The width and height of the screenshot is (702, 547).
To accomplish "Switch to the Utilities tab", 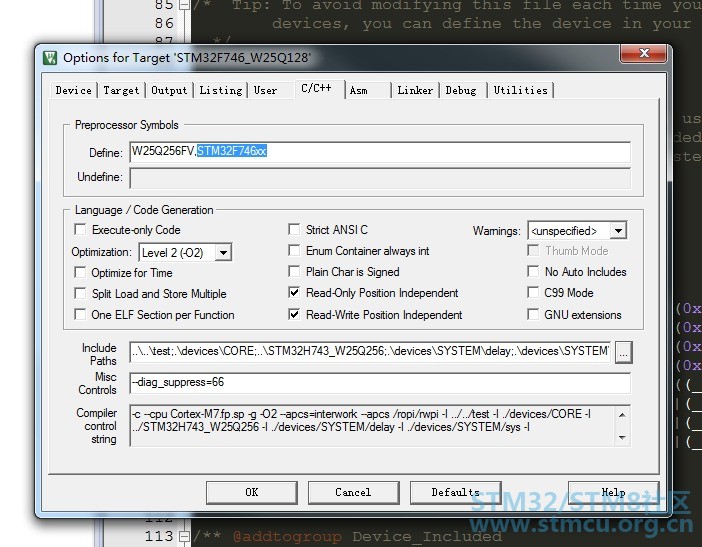I will coord(521,90).
